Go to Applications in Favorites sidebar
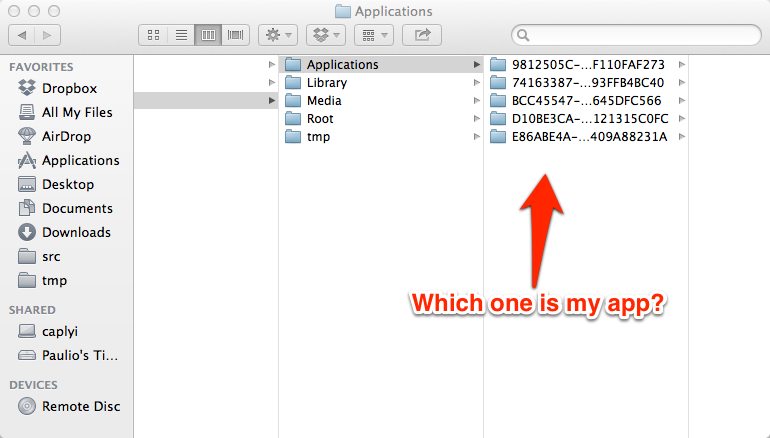Image resolution: width=770 pixels, height=438 pixels. click(69, 161)
